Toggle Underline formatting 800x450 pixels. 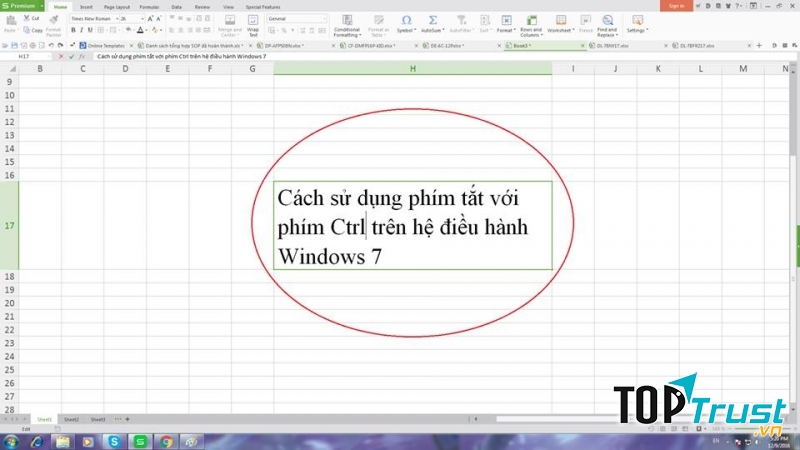[90, 30]
